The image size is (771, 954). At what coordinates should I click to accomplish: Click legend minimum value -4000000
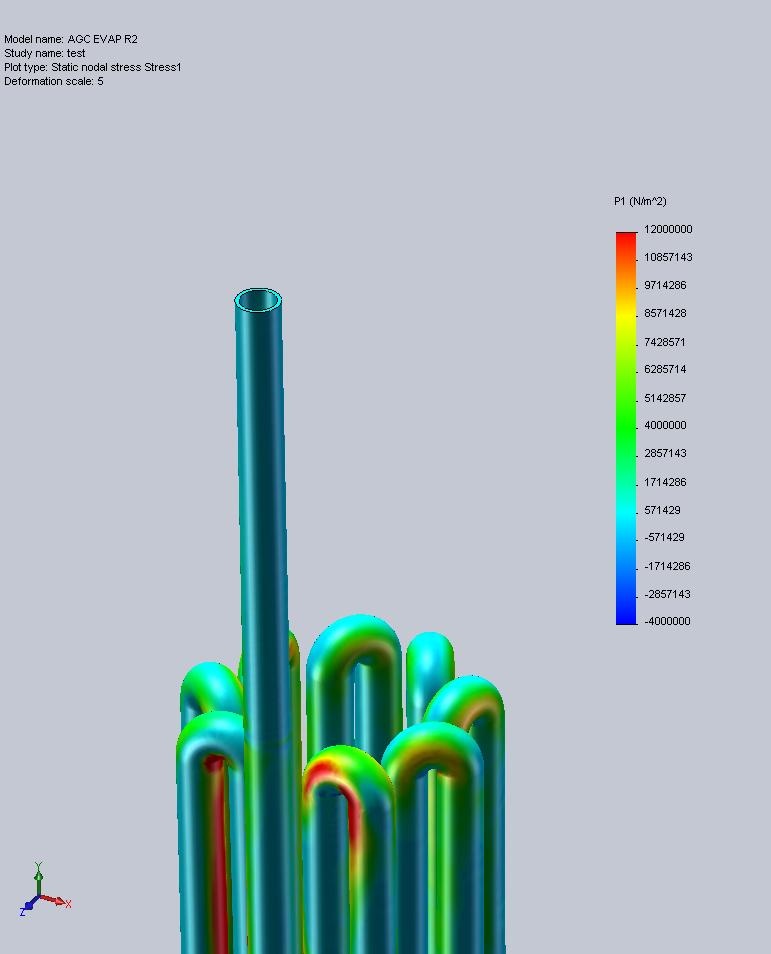point(668,621)
